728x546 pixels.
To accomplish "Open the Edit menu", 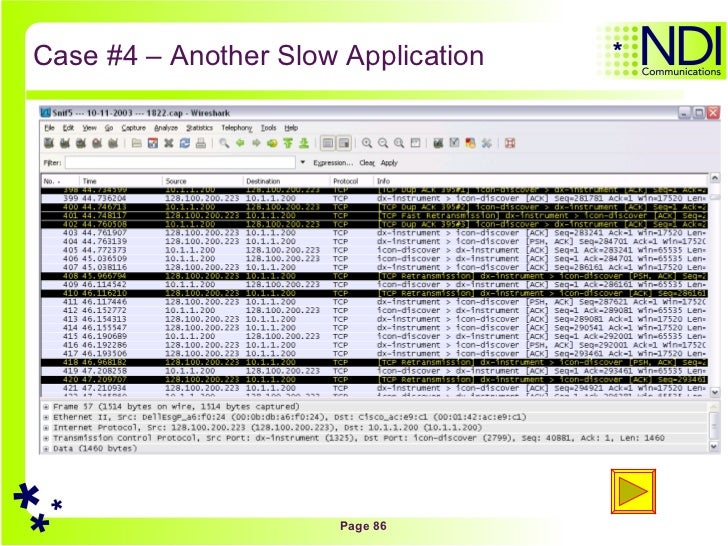I will coord(68,128).
